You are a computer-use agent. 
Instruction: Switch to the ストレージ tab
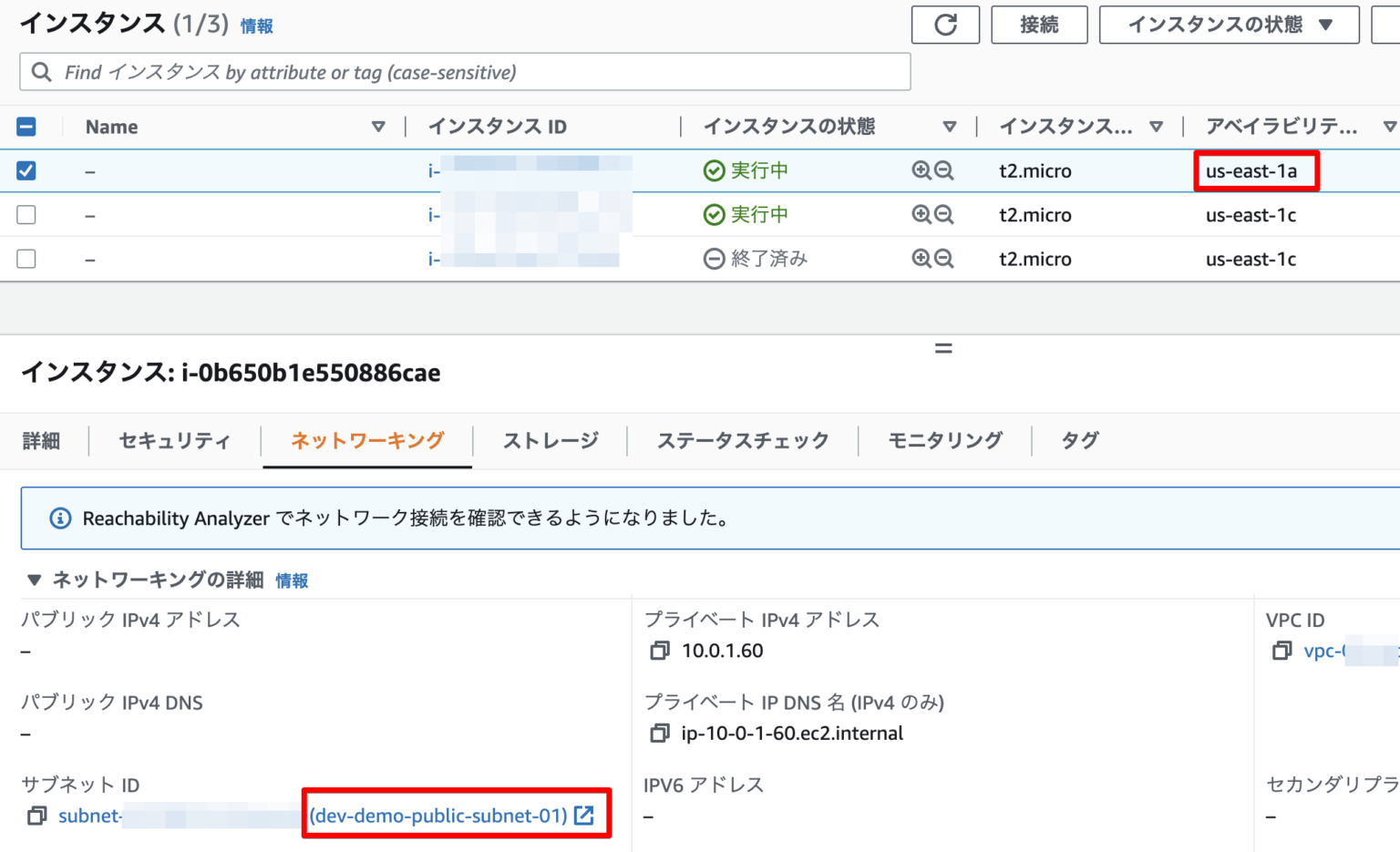coord(551,441)
